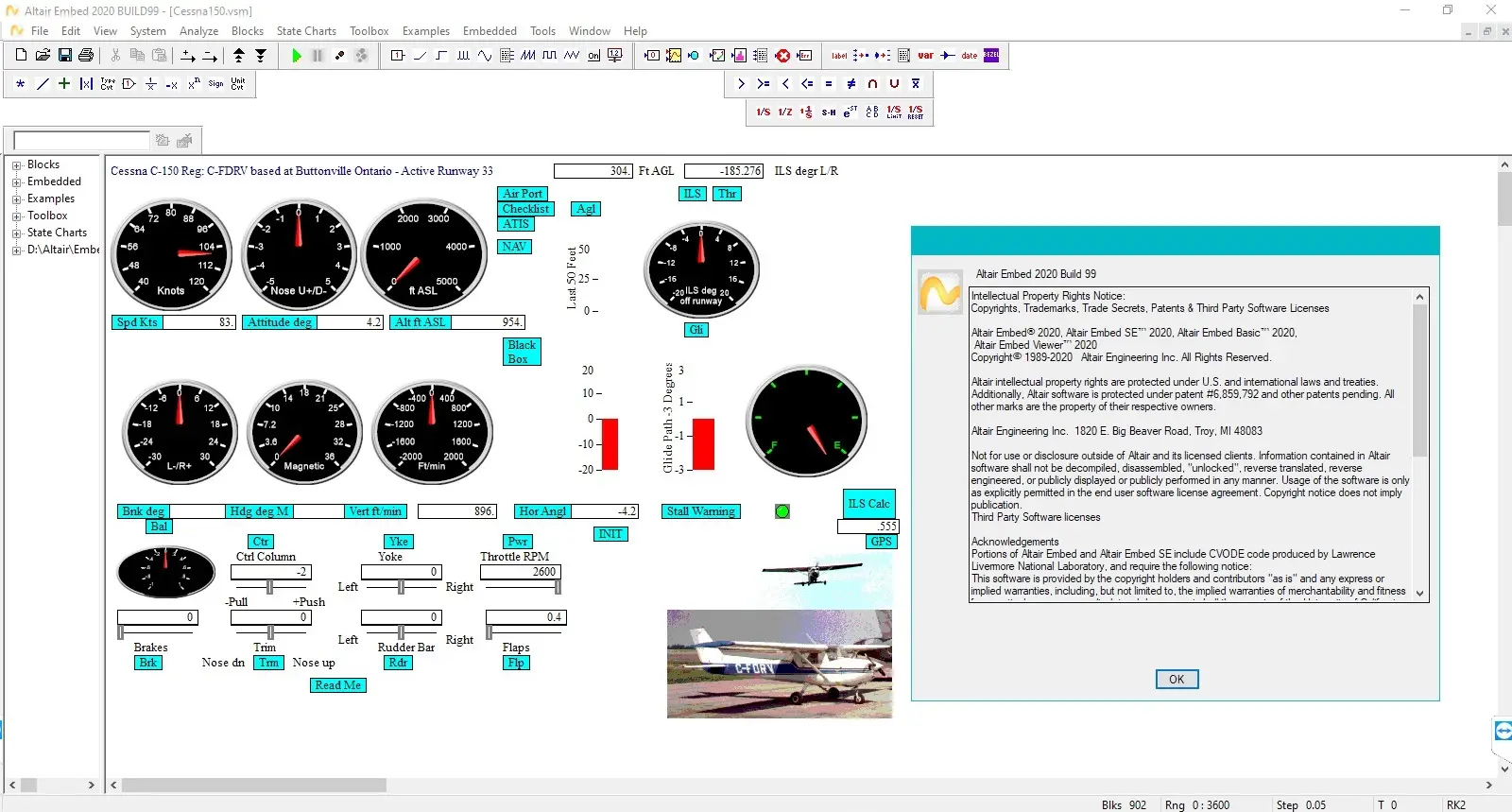
Task: Save the diagram using floppy disk icon
Action: point(65,56)
